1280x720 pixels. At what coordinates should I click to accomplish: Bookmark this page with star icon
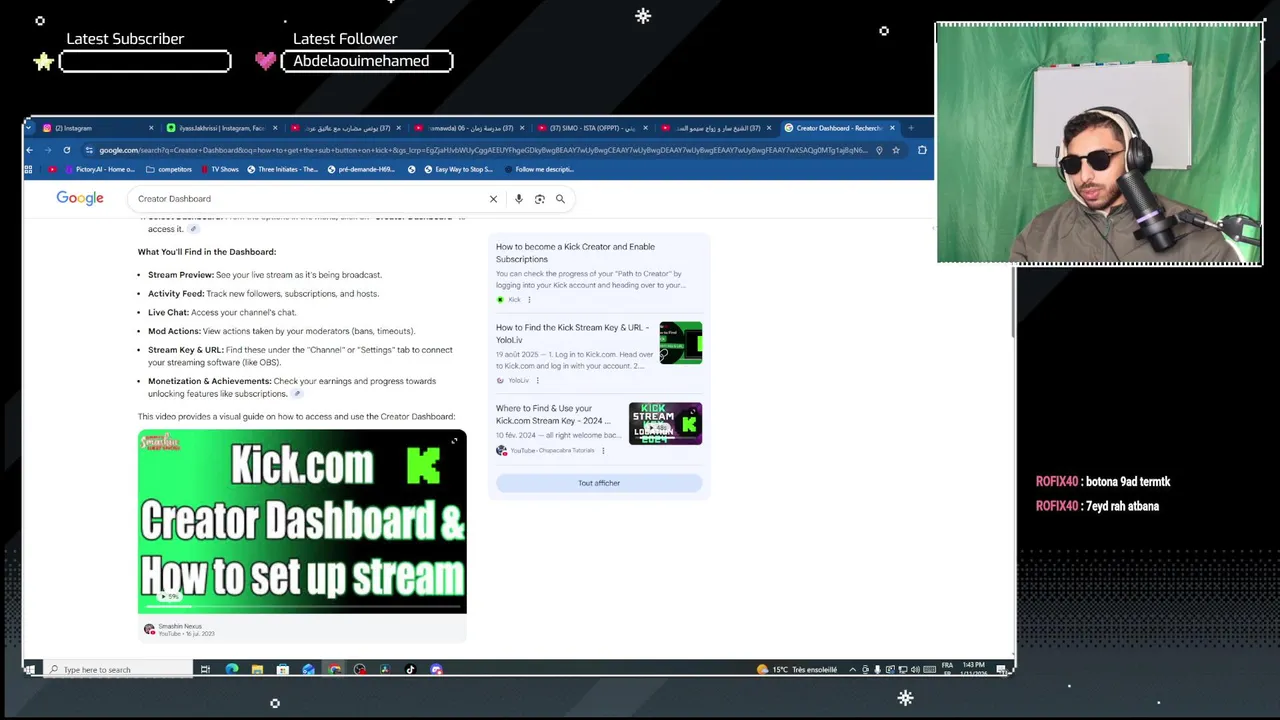[x=896, y=150]
